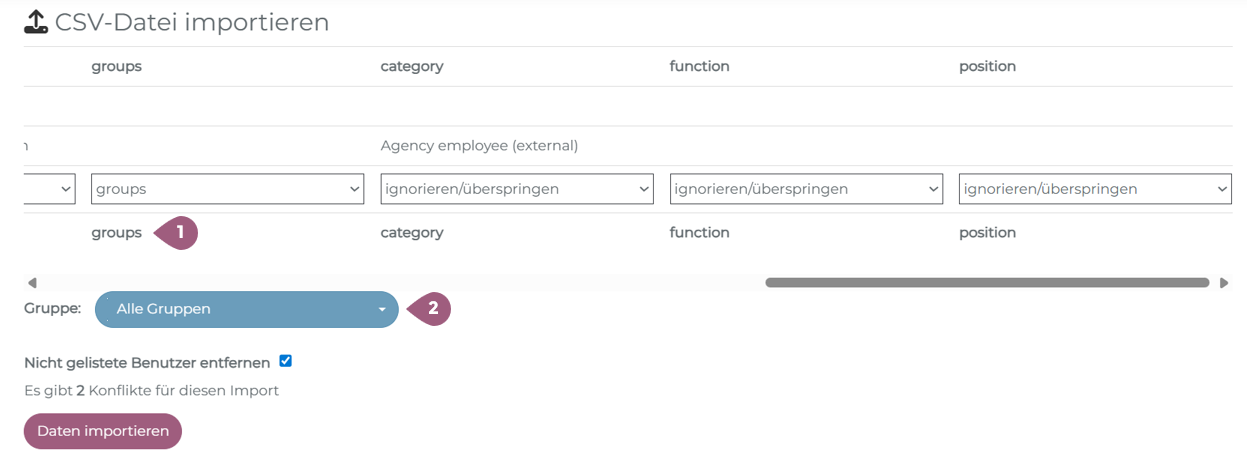
Task: Open the groups column mapping dropdown
Action: pyautogui.click(x=227, y=189)
